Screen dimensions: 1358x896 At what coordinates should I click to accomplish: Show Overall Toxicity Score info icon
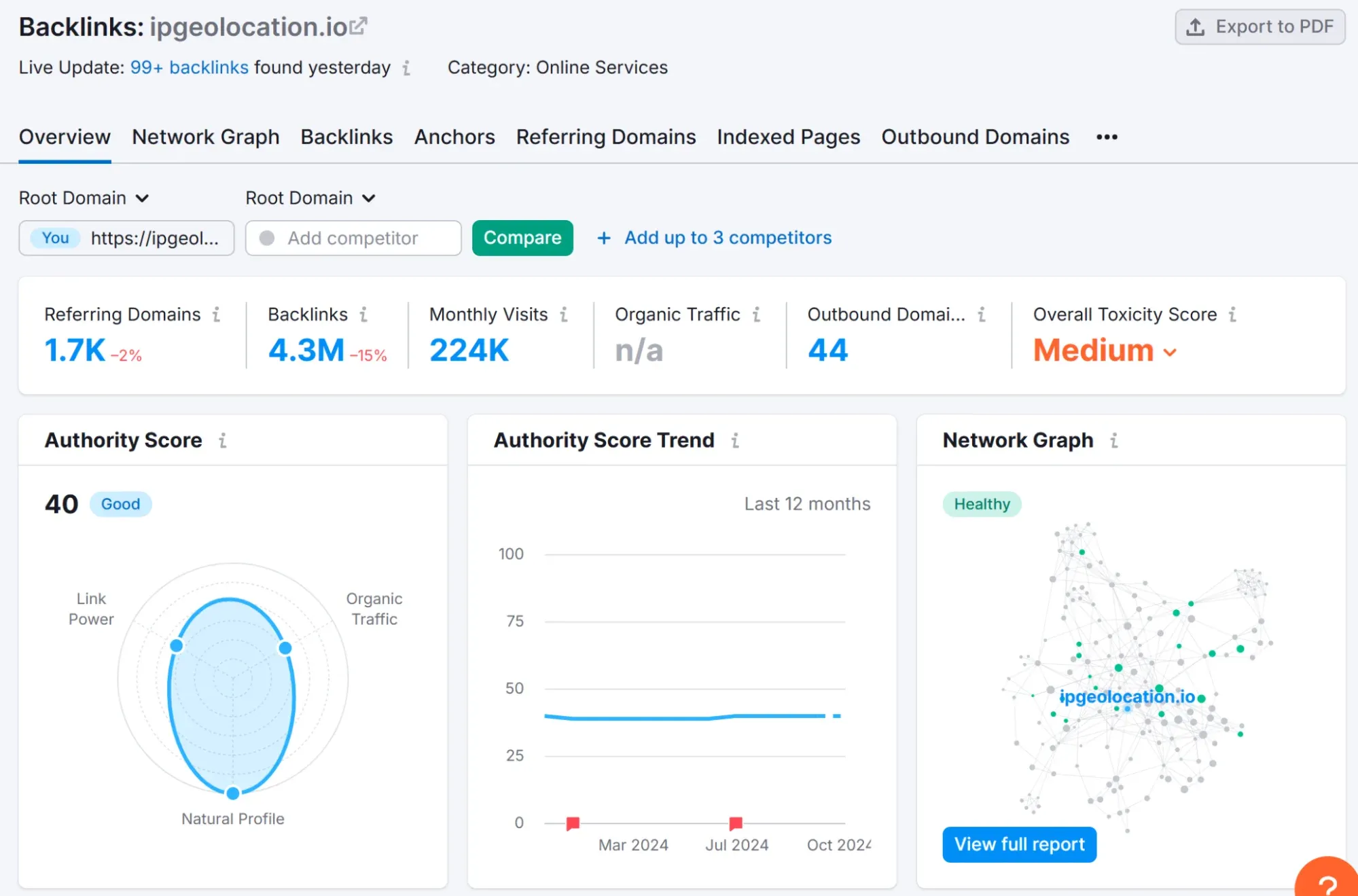pos(1233,315)
